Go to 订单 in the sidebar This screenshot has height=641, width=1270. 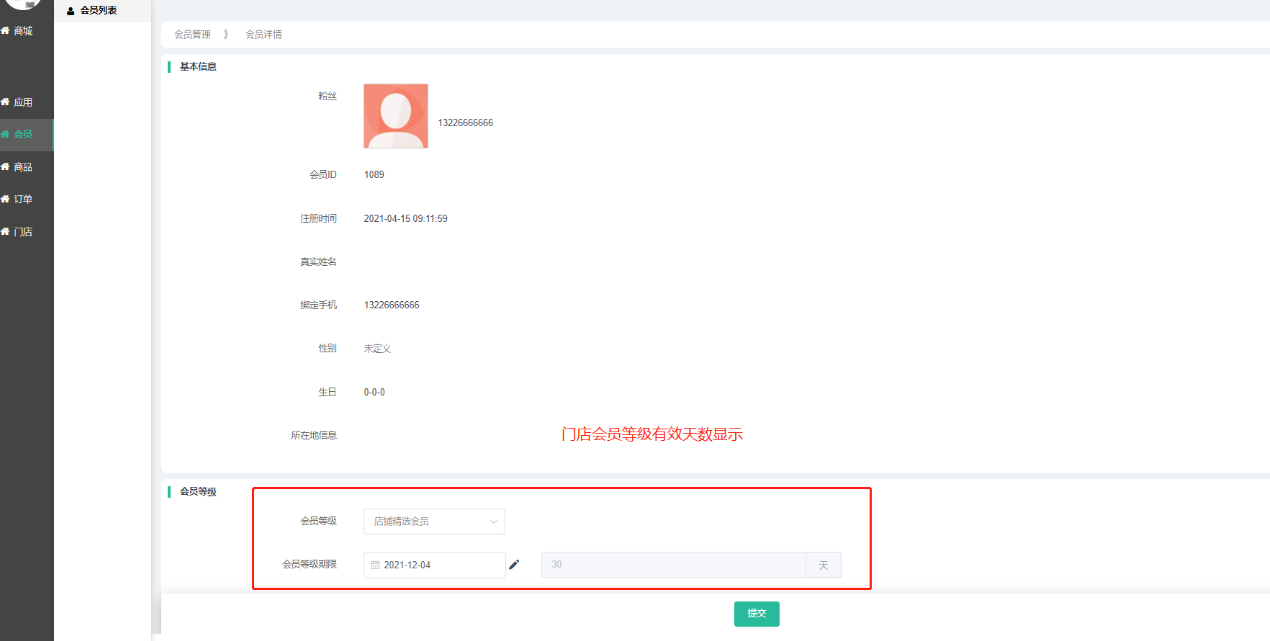pyautogui.click(x=22, y=199)
